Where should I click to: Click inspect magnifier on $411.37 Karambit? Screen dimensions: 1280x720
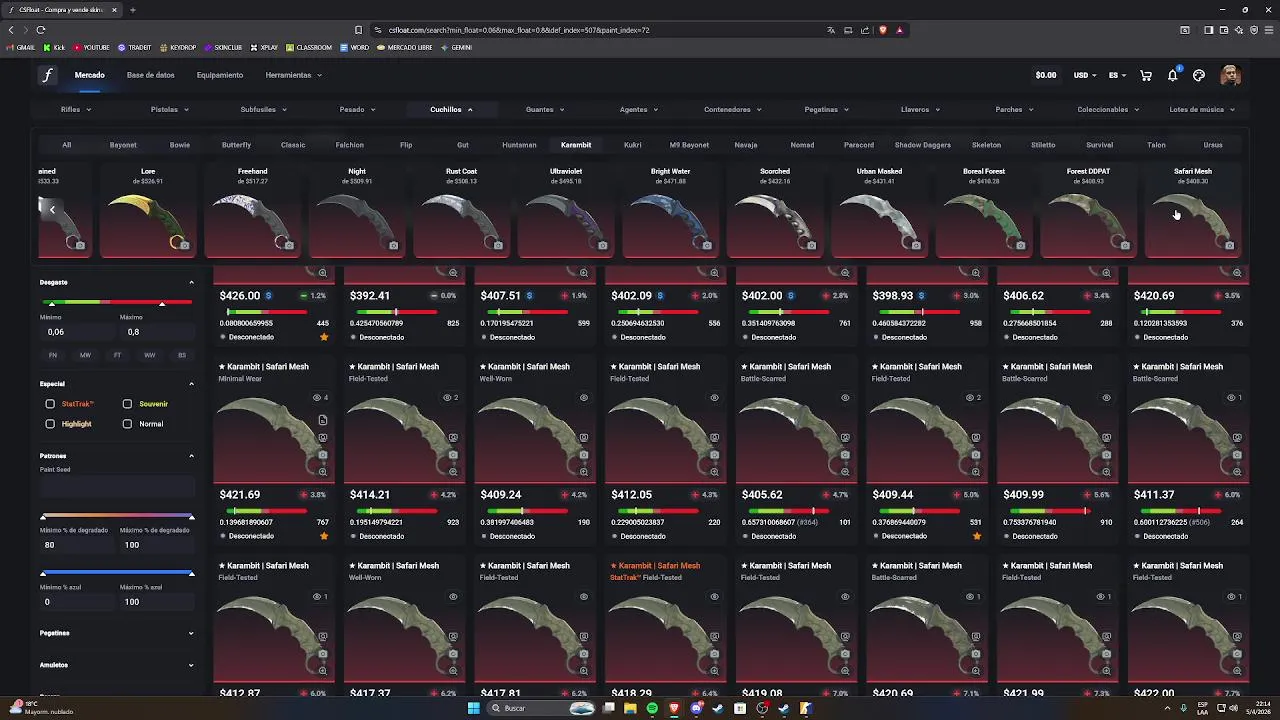pyautogui.click(x=1237, y=471)
